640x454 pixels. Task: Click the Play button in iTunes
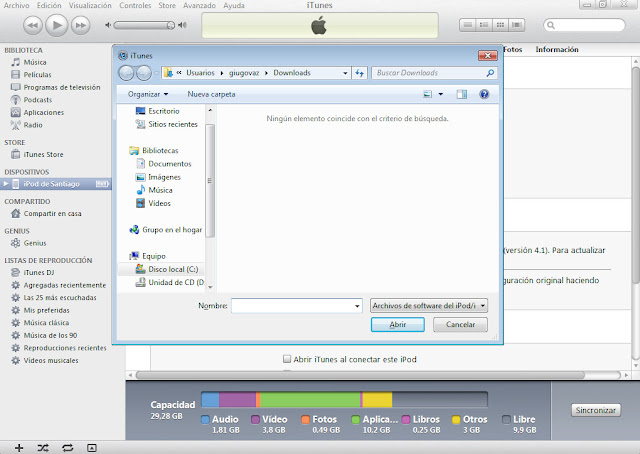[56, 25]
